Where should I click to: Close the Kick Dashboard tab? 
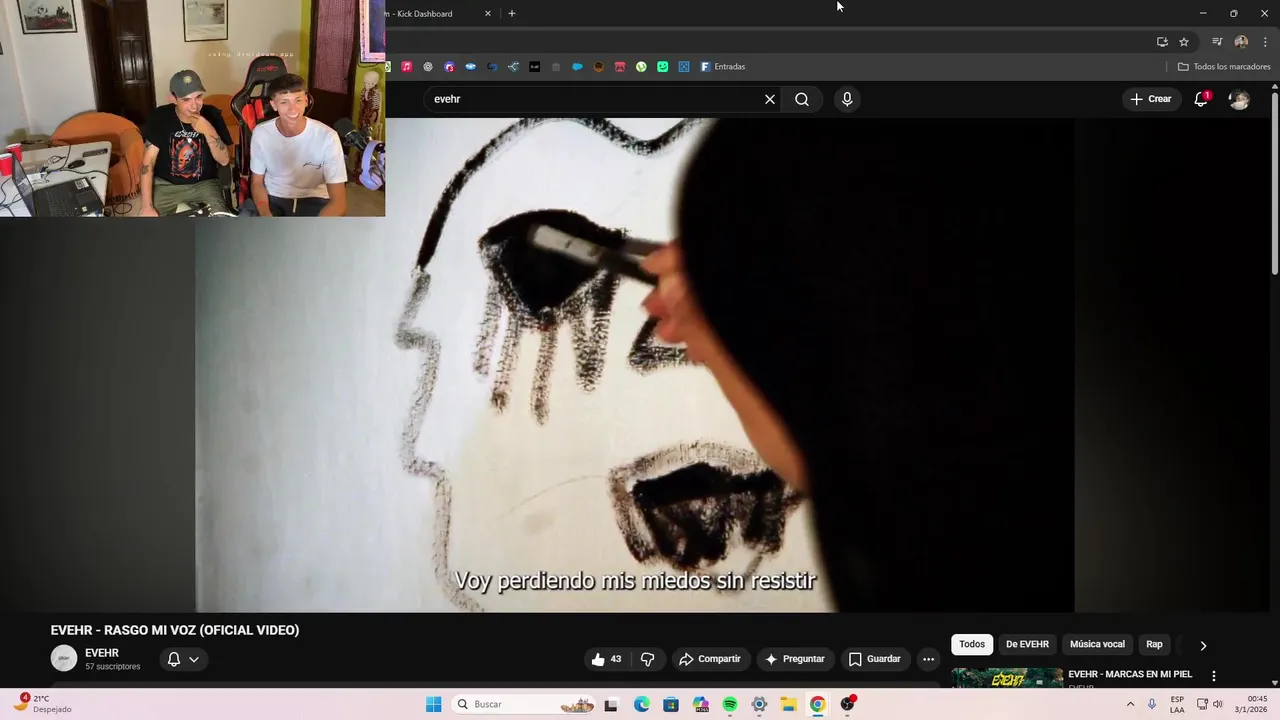pyautogui.click(x=488, y=13)
